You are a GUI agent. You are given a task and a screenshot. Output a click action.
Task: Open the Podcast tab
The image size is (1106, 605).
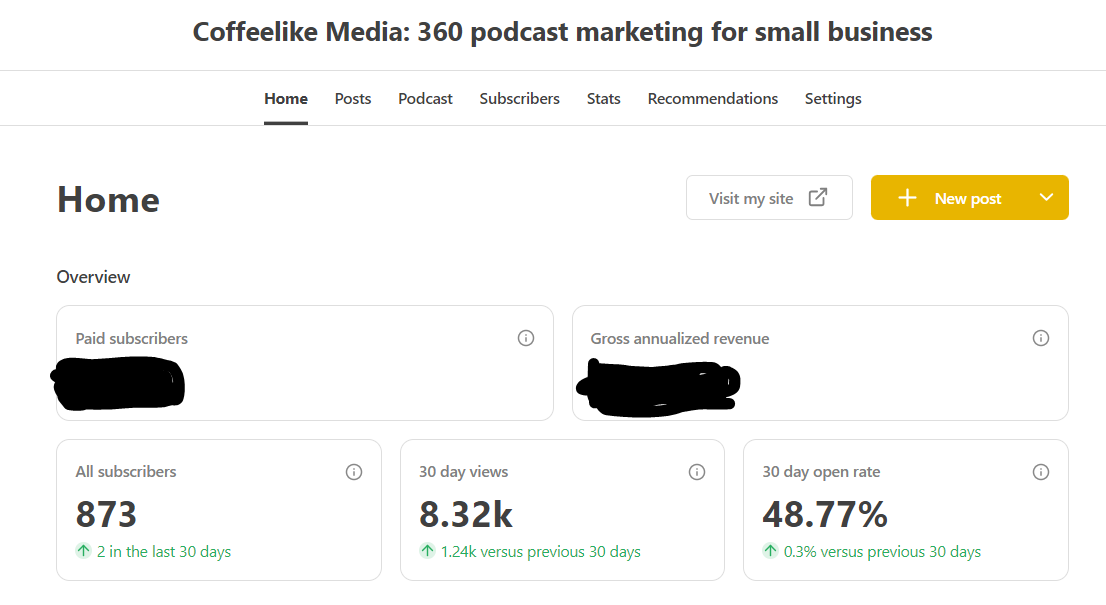point(425,99)
